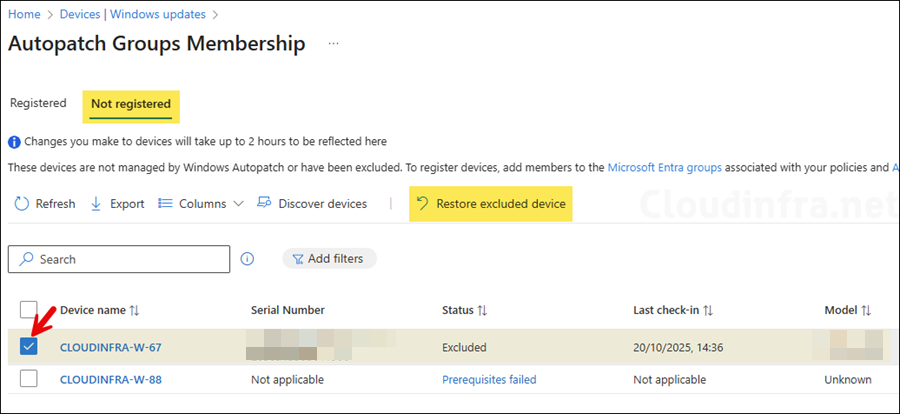Image resolution: width=900 pixels, height=414 pixels.
Task: Open the Columns list icon
Action: click(165, 204)
